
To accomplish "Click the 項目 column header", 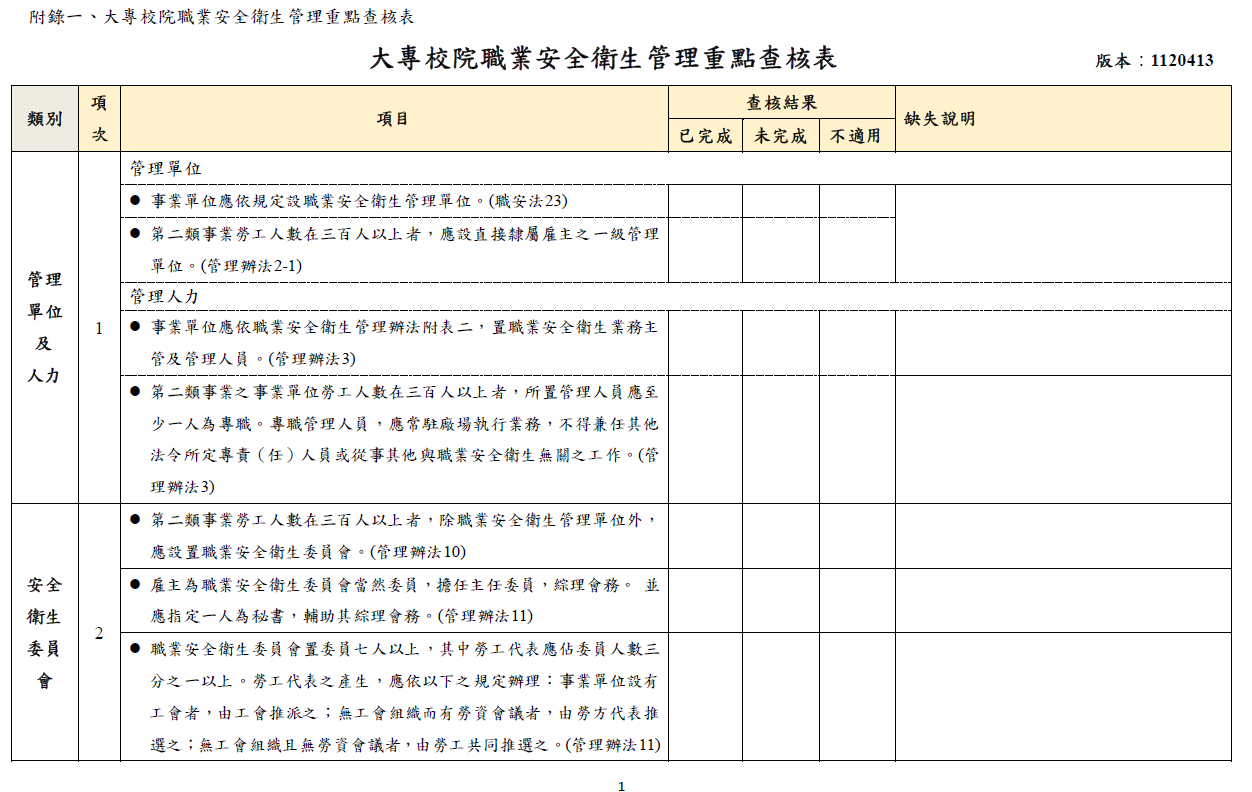I will [394, 118].
